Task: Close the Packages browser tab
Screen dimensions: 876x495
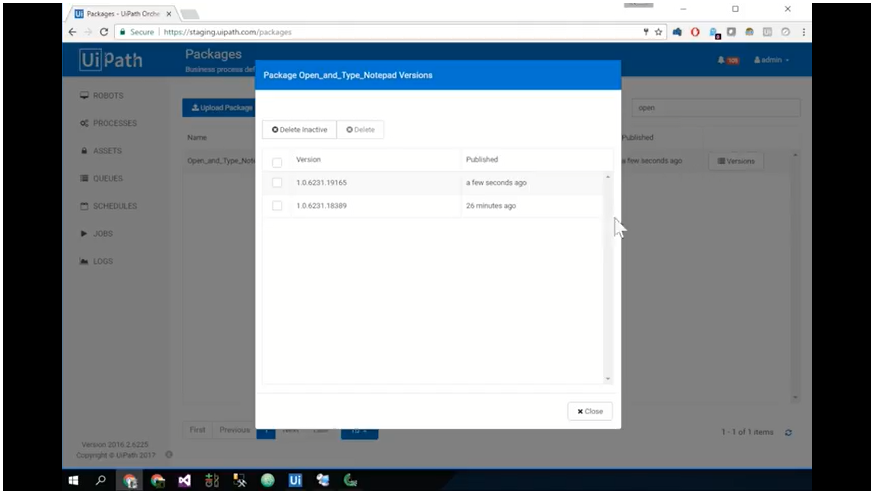Action: (169, 13)
